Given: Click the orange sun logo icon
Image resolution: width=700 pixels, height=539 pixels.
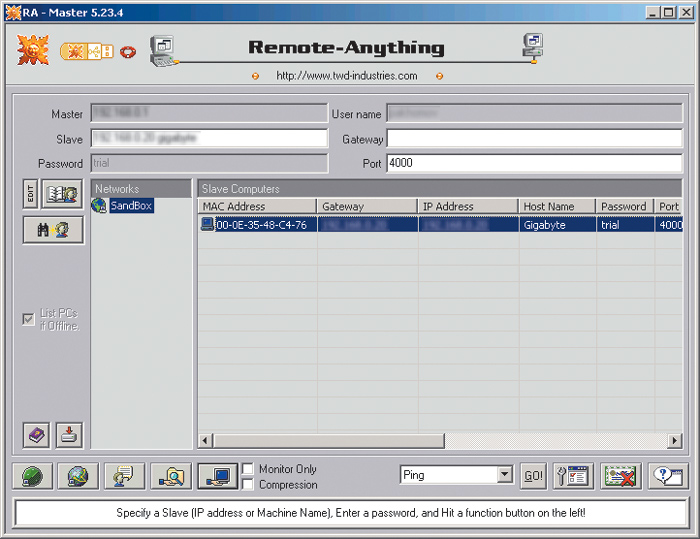Looking at the screenshot, I should coord(33,50).
